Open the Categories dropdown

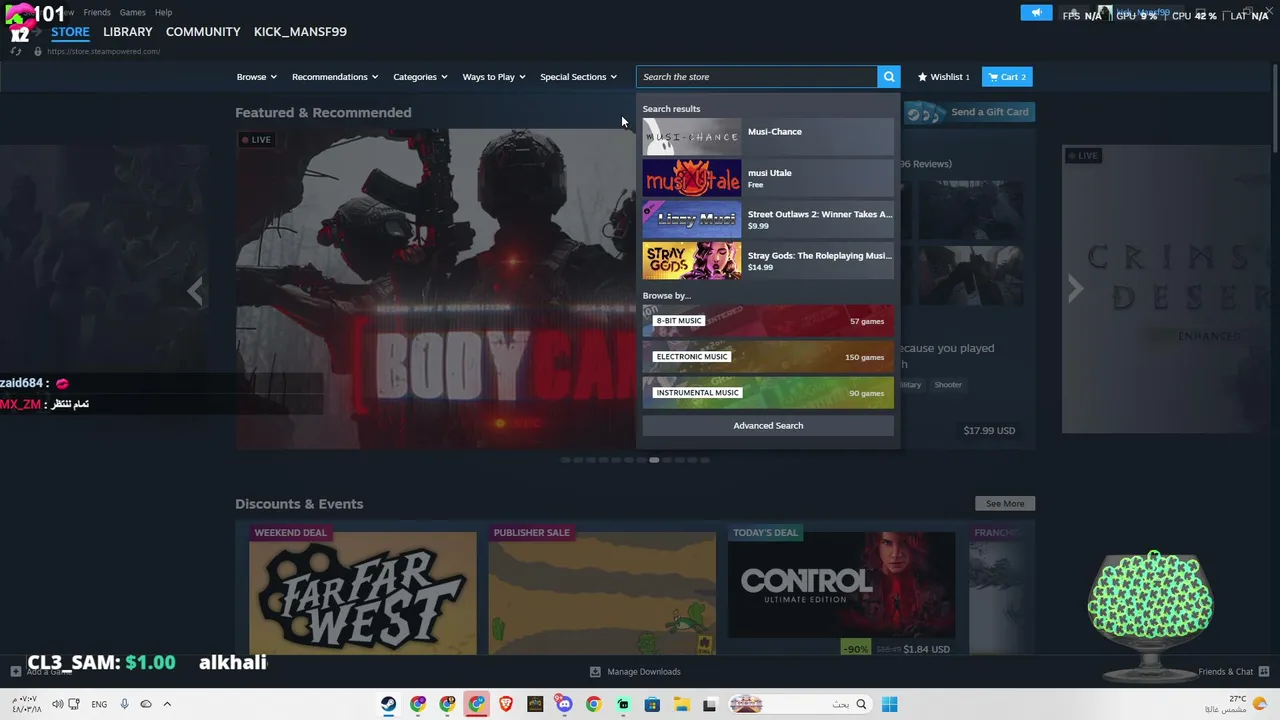420,77
